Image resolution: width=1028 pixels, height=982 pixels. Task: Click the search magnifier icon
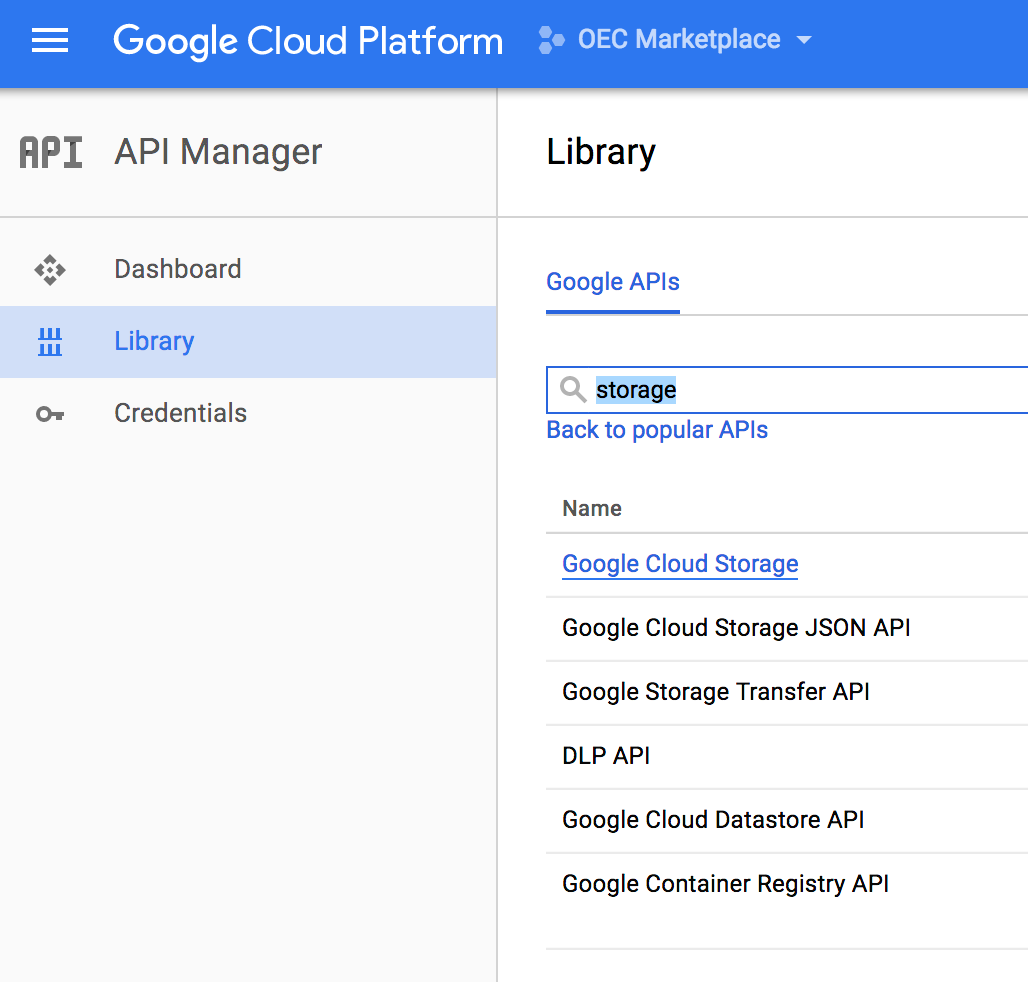pyautogui.click(x=573, y=390)
